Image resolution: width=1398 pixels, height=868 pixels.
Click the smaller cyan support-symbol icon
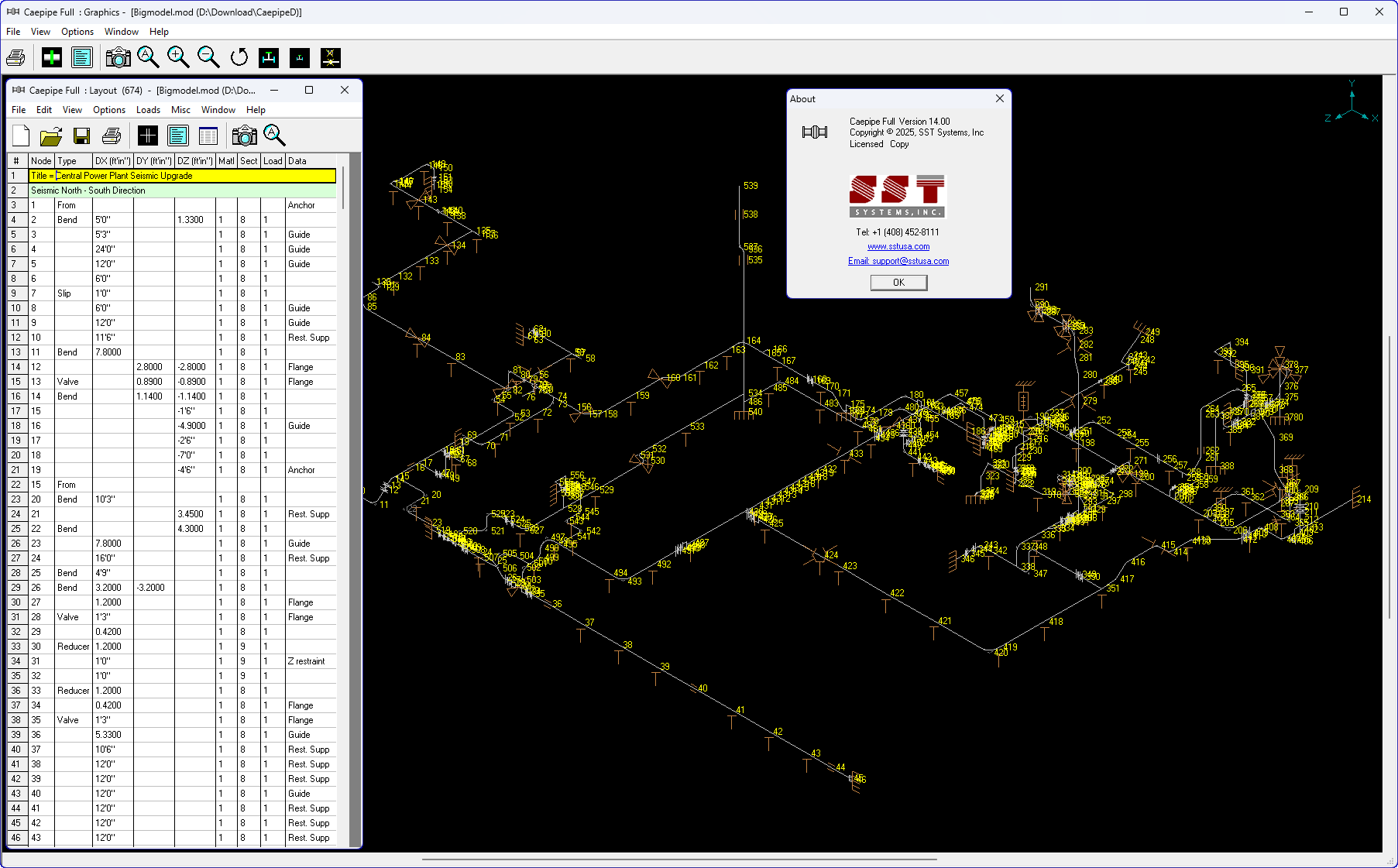tap(300, 58)
